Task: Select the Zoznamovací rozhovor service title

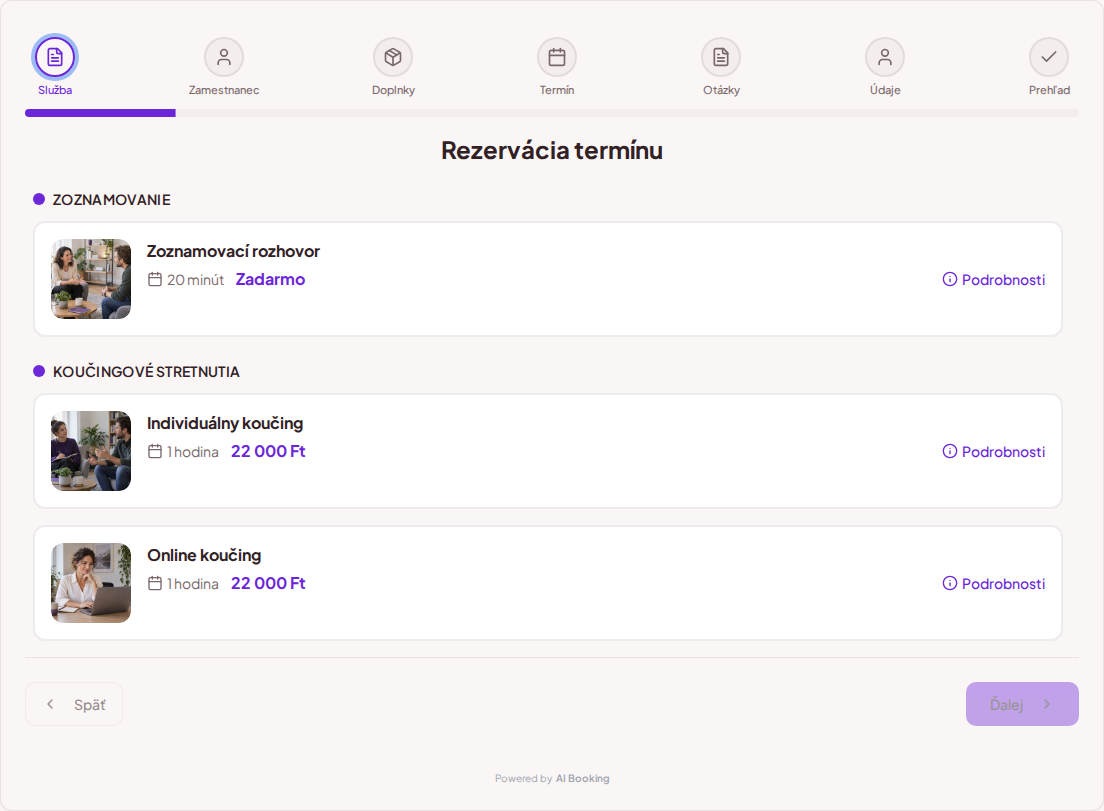Action: (x=233, y=251)
